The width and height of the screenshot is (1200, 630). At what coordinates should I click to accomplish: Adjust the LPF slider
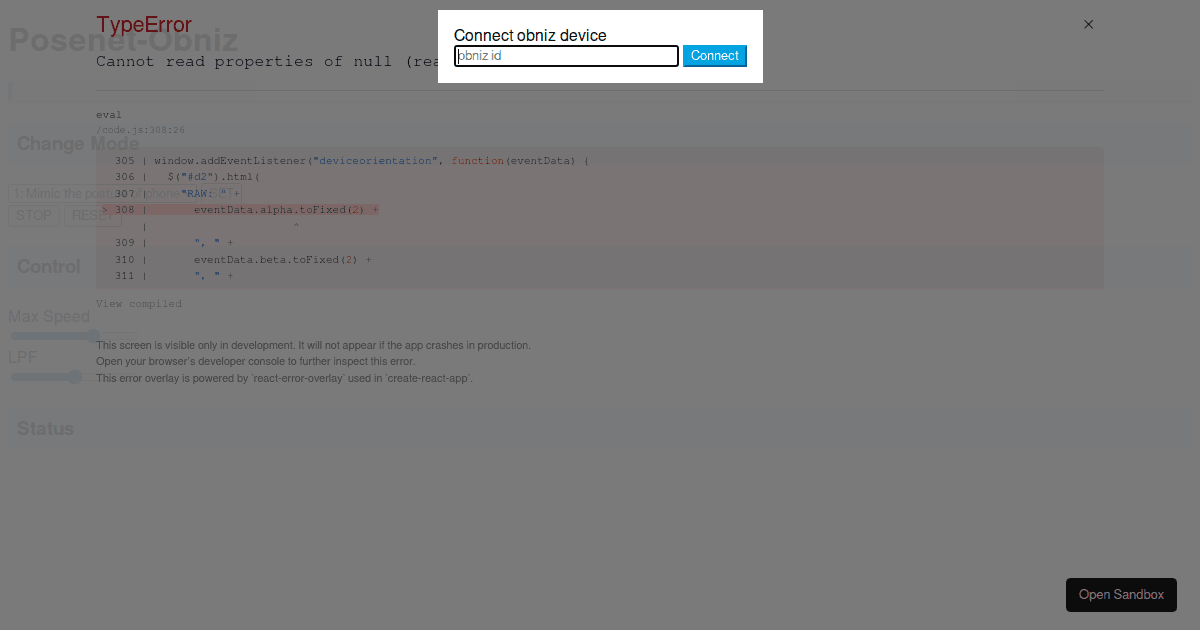pyautogui.click(x=75, y=377)
